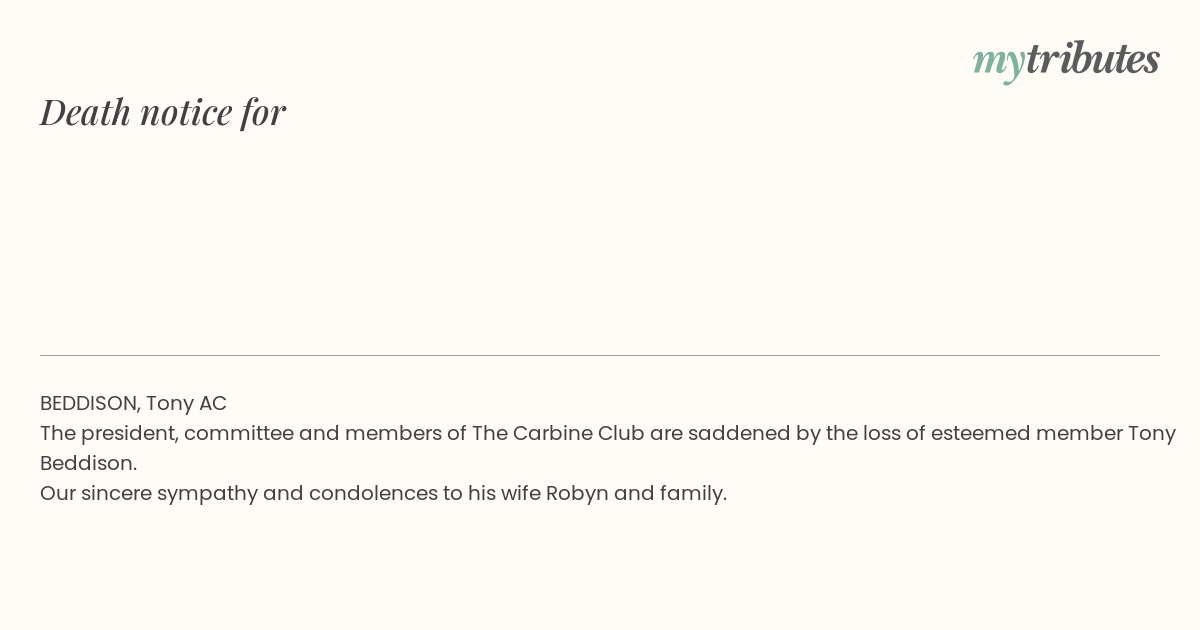The width and height of the screenshot is (1200, 630).
Task: Click "The Carbine Club" text
Action: coord(558,433)
